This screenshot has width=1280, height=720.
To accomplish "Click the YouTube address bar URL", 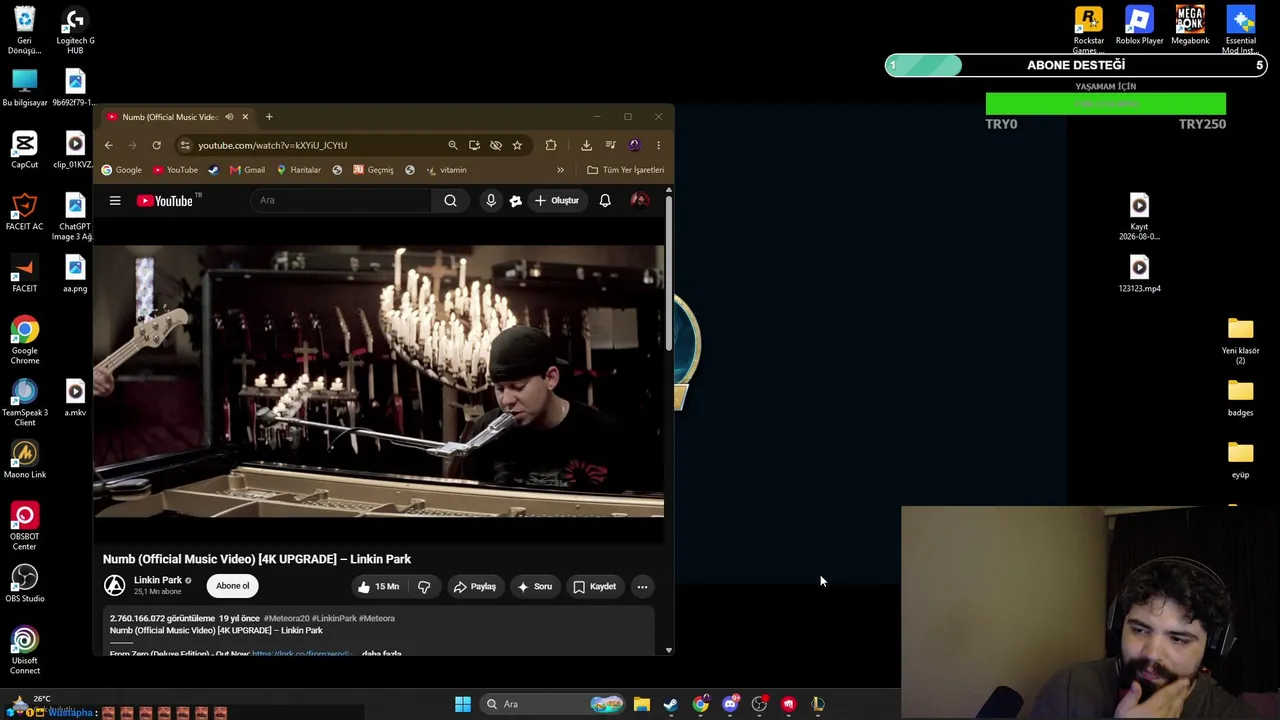I will (272, 145).
